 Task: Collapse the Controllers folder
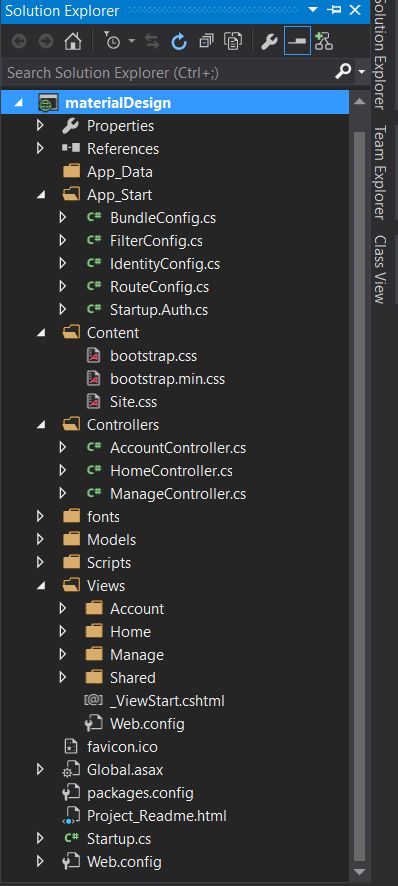[x=40, y=425]
